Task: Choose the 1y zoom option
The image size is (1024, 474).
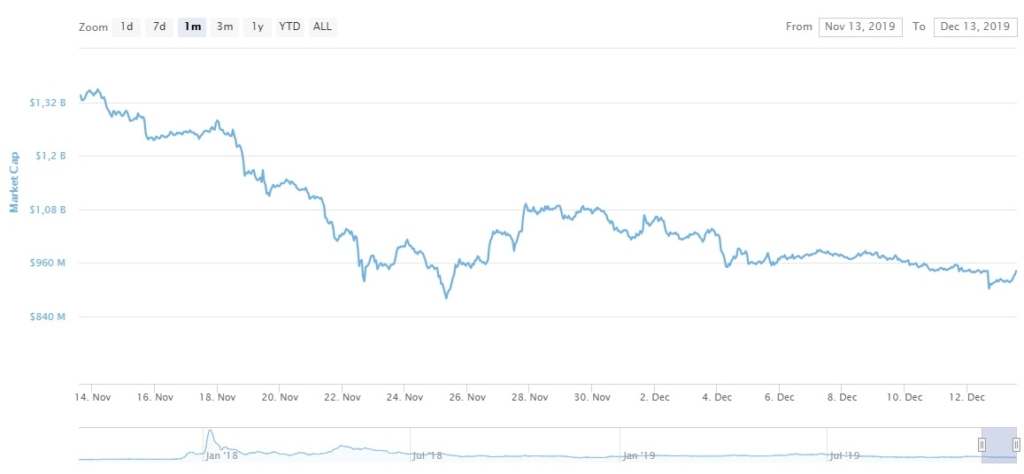Action: coord(258,27)
